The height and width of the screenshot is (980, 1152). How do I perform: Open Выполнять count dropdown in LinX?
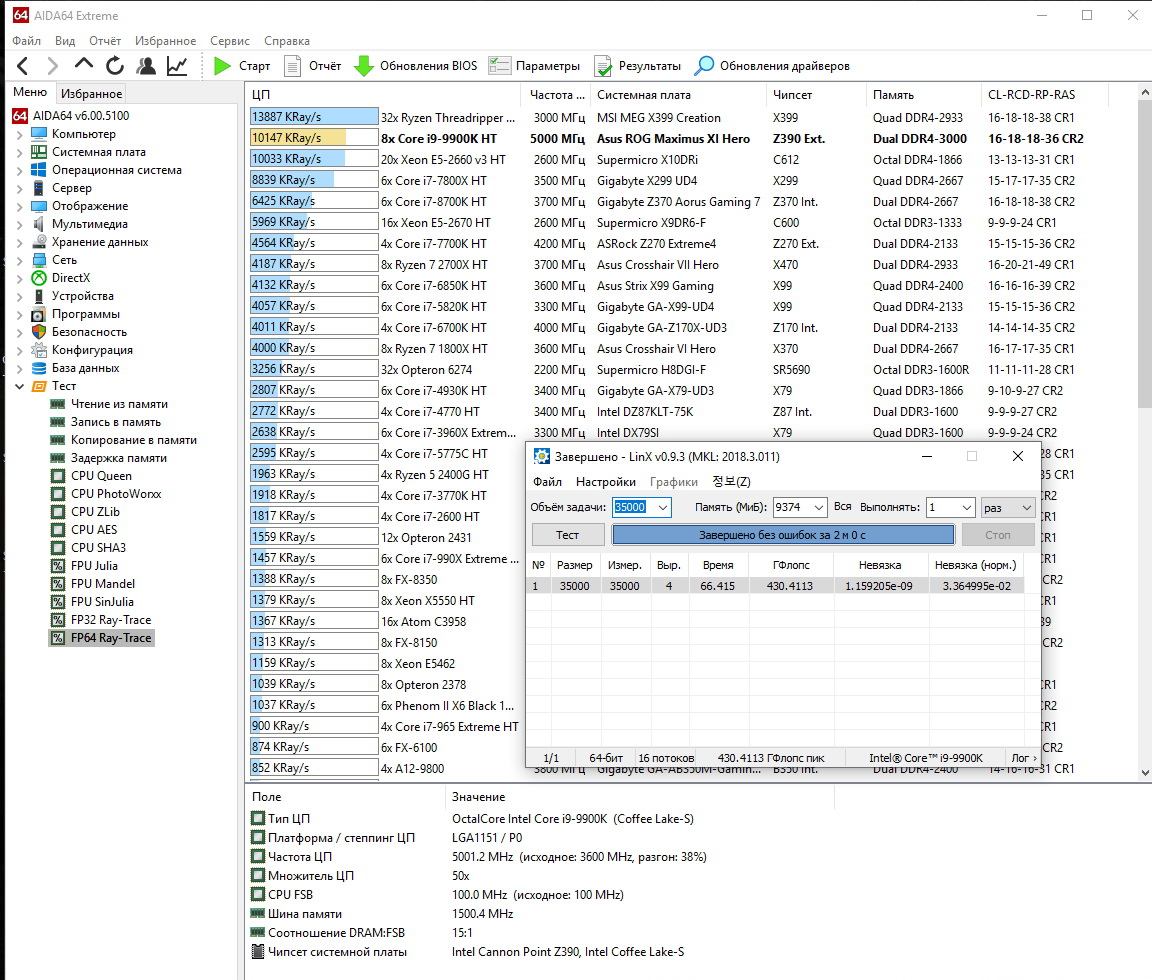click(967, 508)
